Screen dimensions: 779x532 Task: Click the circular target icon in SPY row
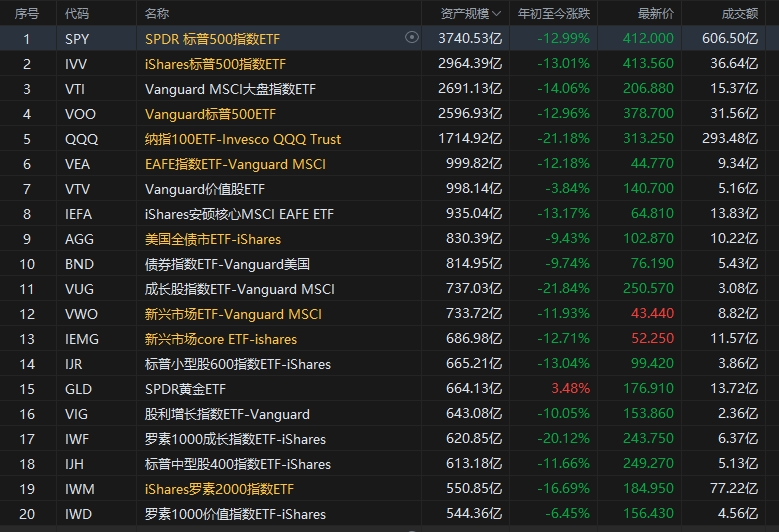[411, 38]
